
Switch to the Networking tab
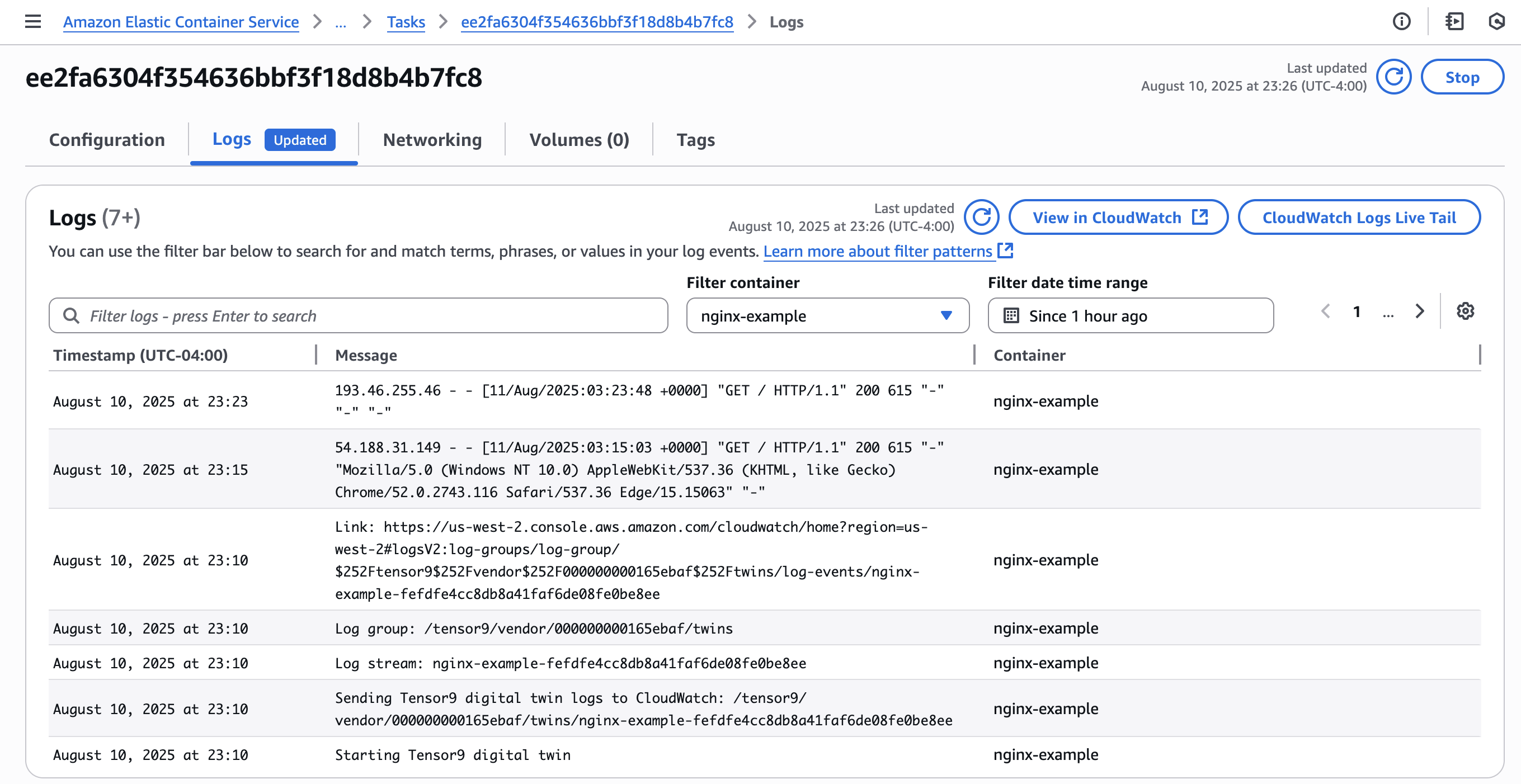pyautogui.click(x=432, y=140)
